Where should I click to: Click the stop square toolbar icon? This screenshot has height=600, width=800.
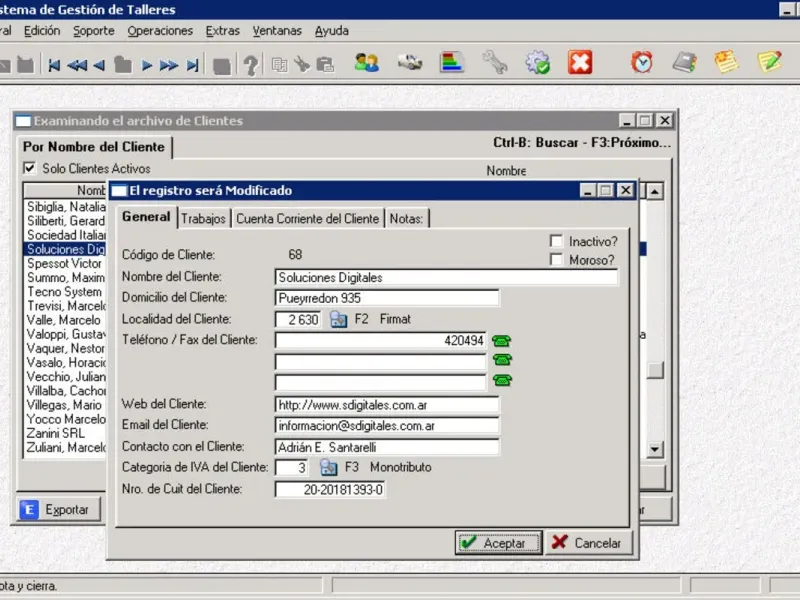[x=221, y=66]
